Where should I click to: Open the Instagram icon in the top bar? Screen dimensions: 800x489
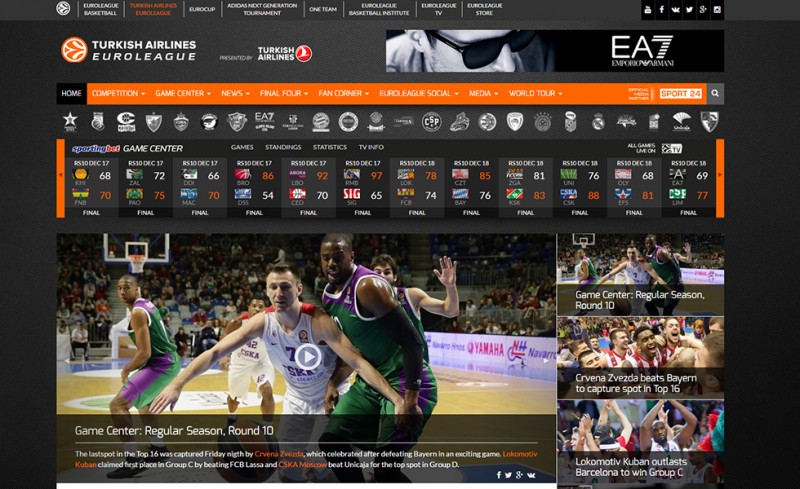717,10
